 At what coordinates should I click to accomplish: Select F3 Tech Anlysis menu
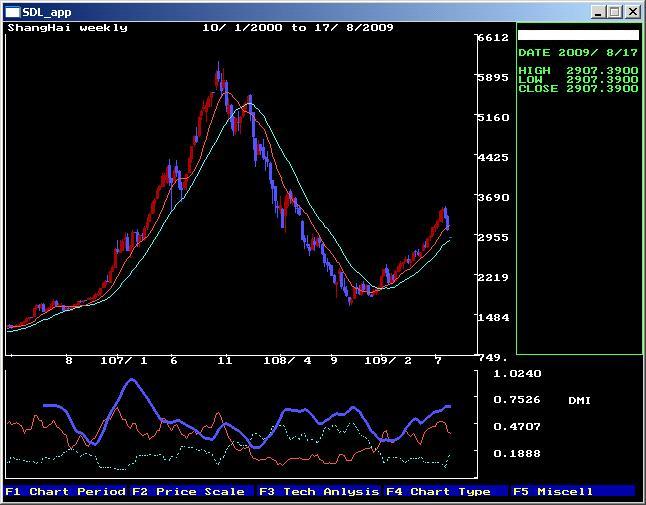(x=319, y=491)
